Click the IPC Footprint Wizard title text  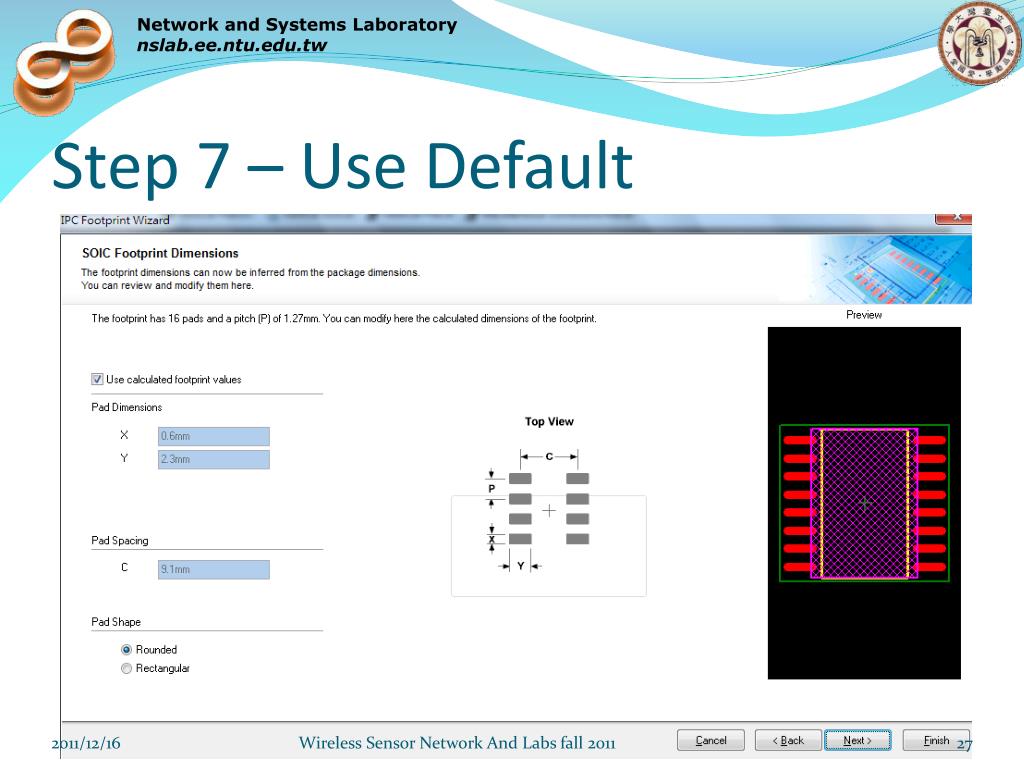pos(115,220)
